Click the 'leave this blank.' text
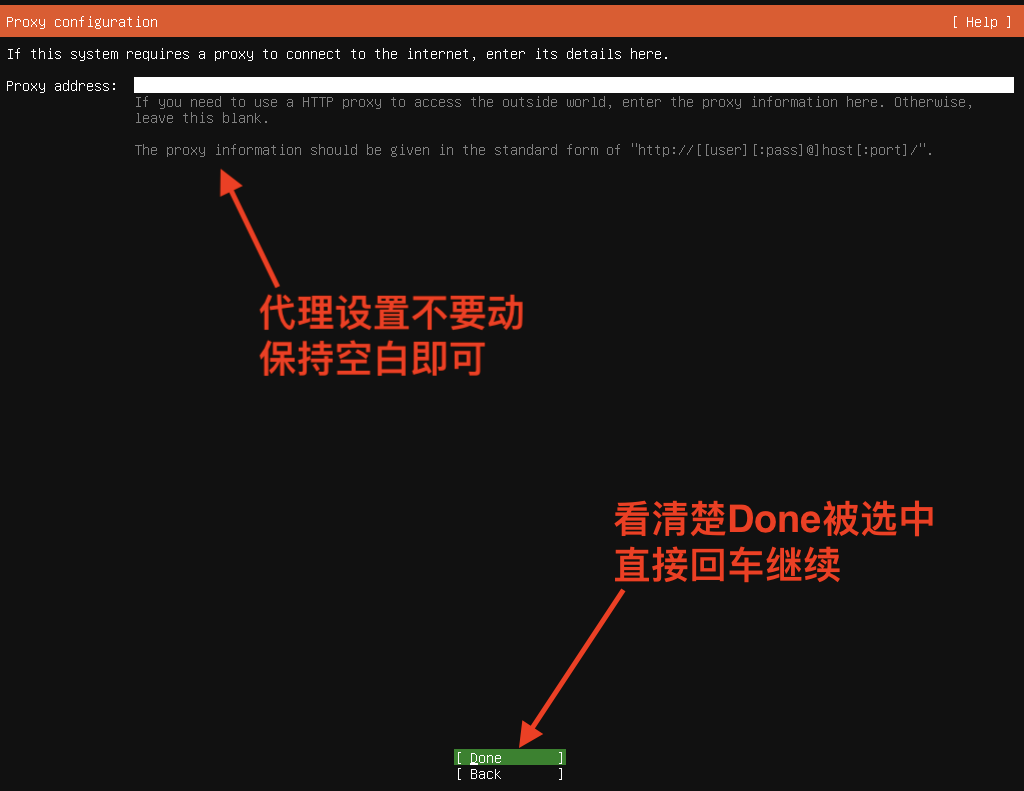The image size is (1024, 791). click(202, 118)
